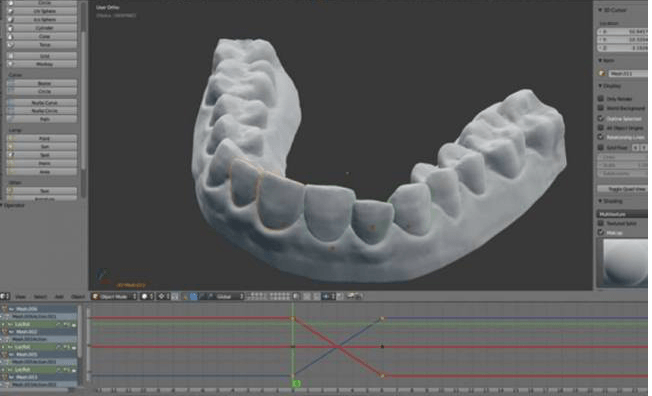Viewport: 652px width, 396px height.
Task: Toggle the Matcap checkbox
Action: click(x=600, y=233)
